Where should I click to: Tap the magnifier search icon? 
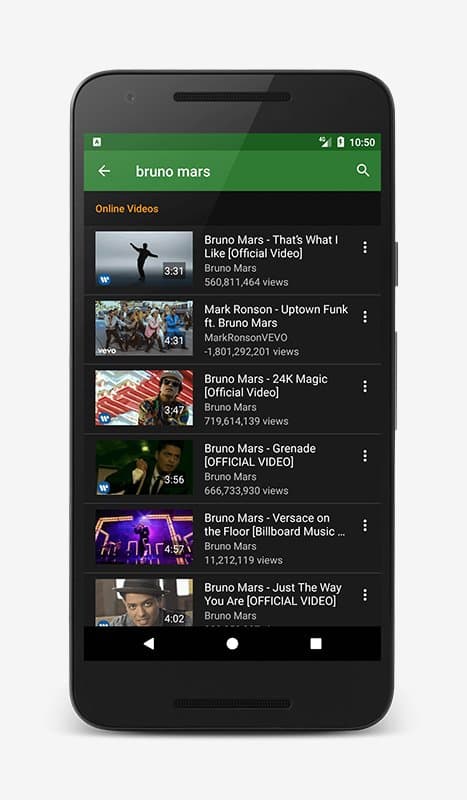[x=363, y=170]
